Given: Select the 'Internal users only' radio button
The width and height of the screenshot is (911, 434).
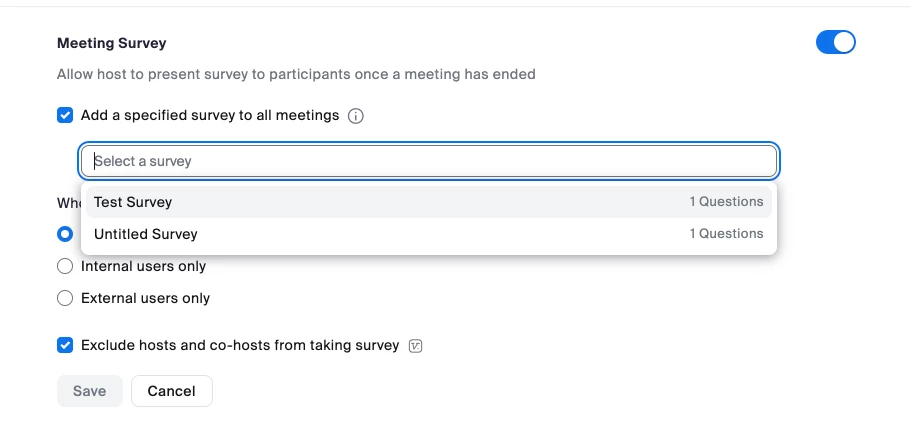Looking at the screenshot, I should [65, 266].
